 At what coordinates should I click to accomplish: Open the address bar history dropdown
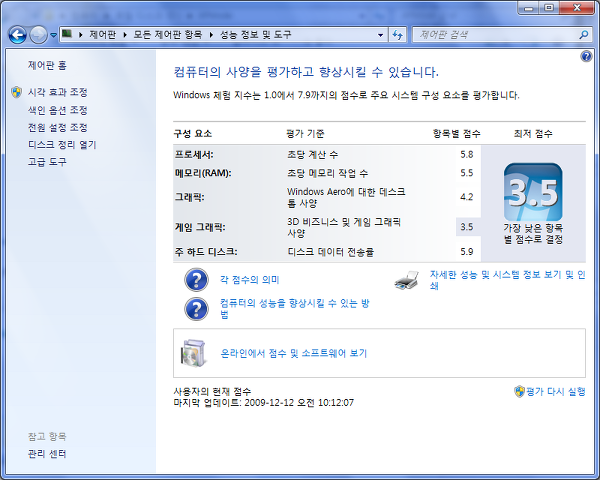click(380, 35)
